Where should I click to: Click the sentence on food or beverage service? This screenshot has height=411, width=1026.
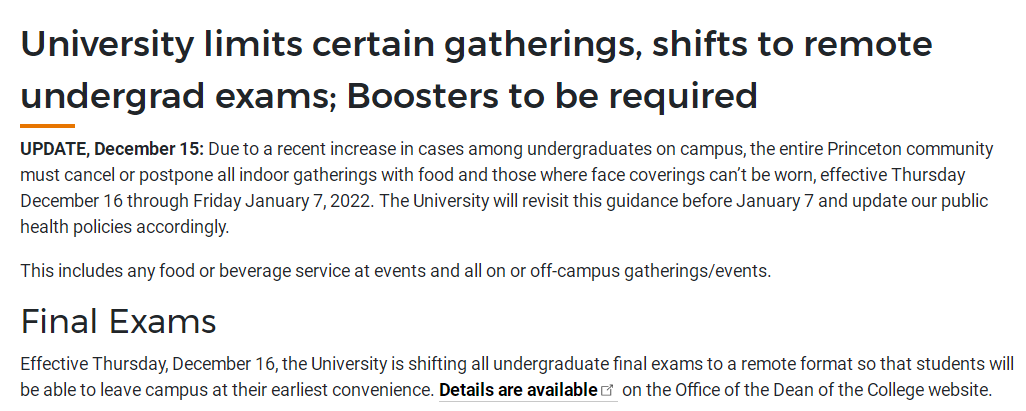[x=396, y=270]
